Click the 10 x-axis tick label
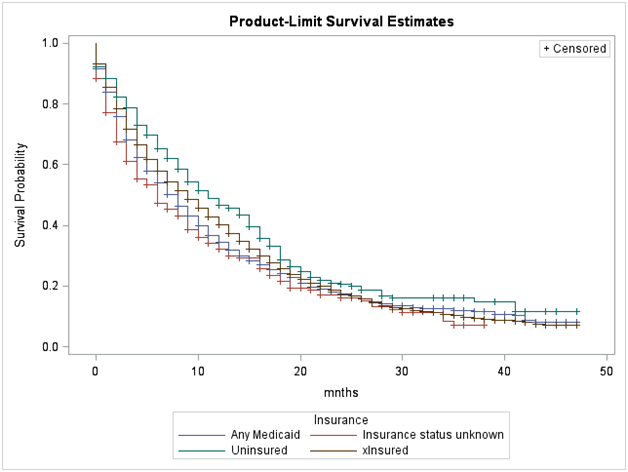The image size is (628, 472). (x=198, y=372)
